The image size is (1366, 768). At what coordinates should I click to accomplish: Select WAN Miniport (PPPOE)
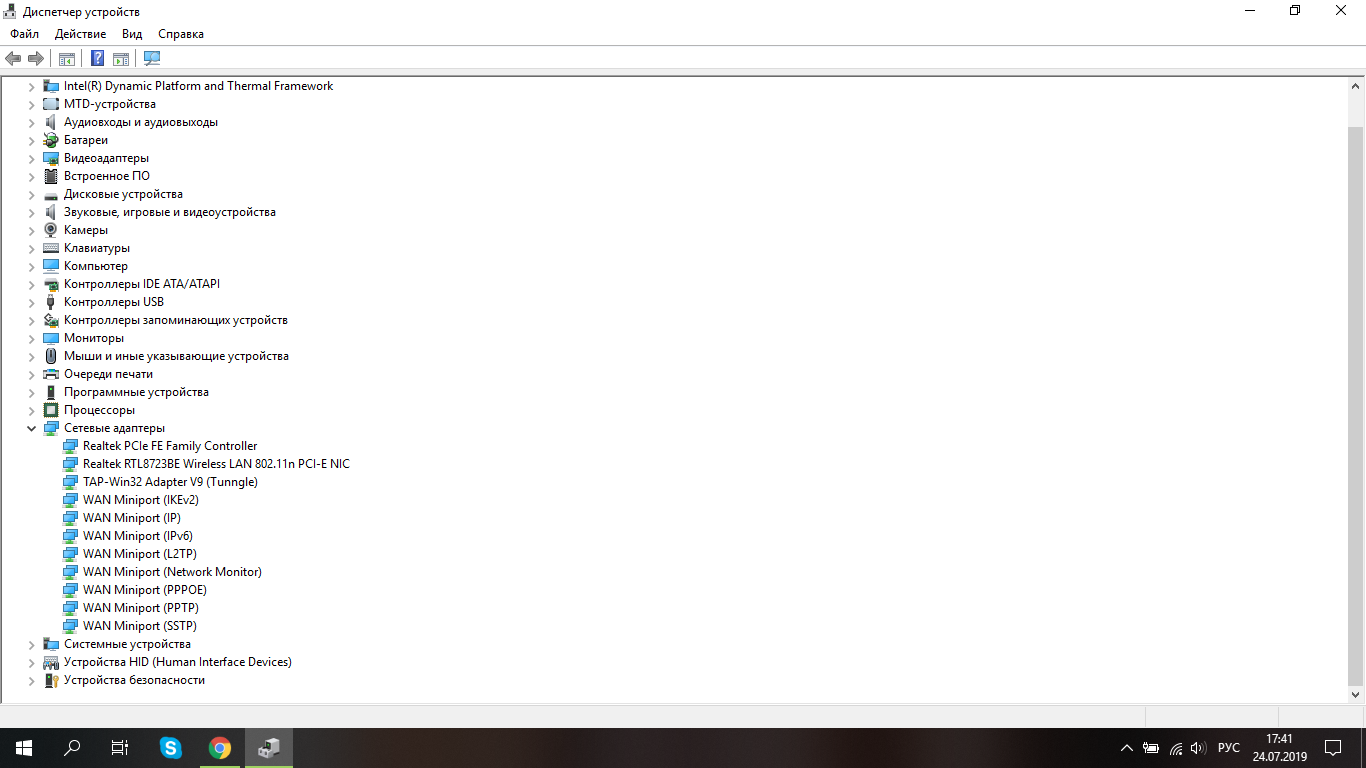[x=145, y=590]
